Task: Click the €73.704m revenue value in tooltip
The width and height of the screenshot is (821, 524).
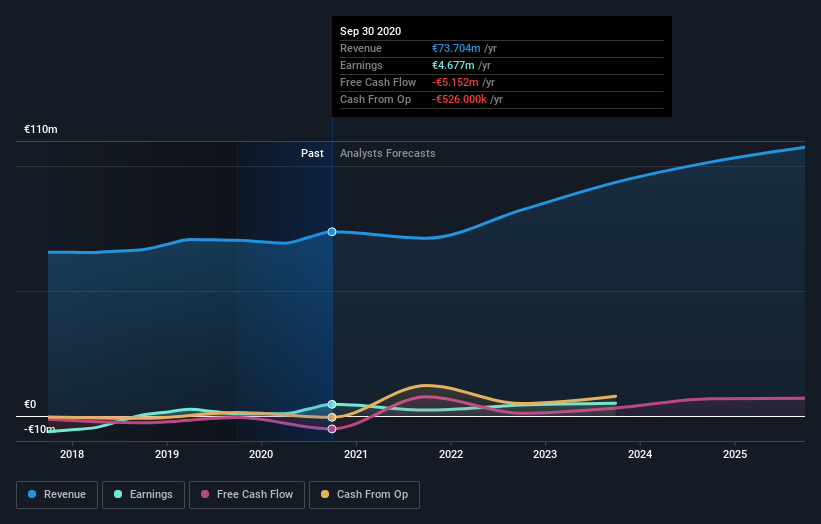Action: click(456, 48)
